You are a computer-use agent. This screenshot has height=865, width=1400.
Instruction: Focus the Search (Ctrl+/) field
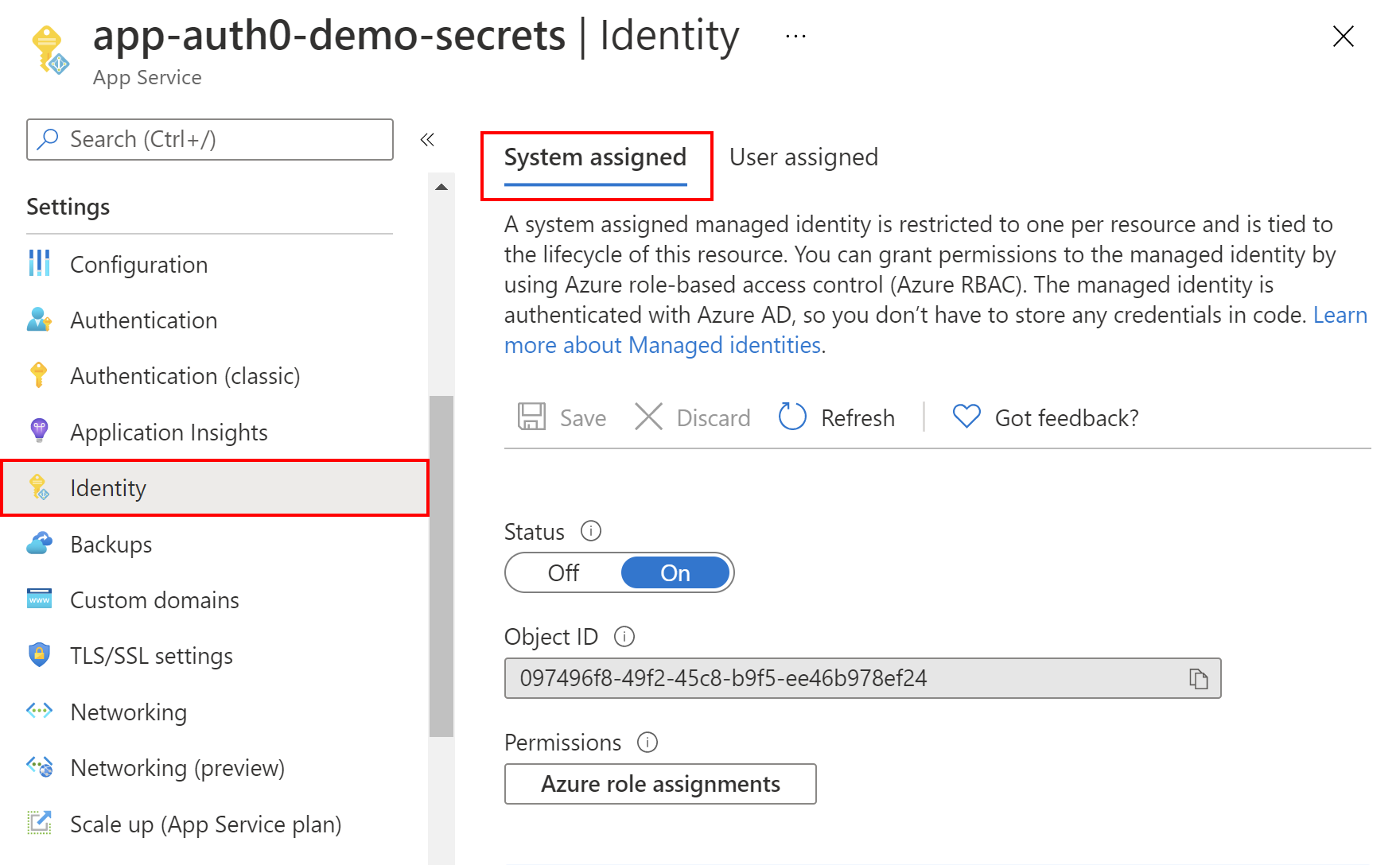(210, 139)
